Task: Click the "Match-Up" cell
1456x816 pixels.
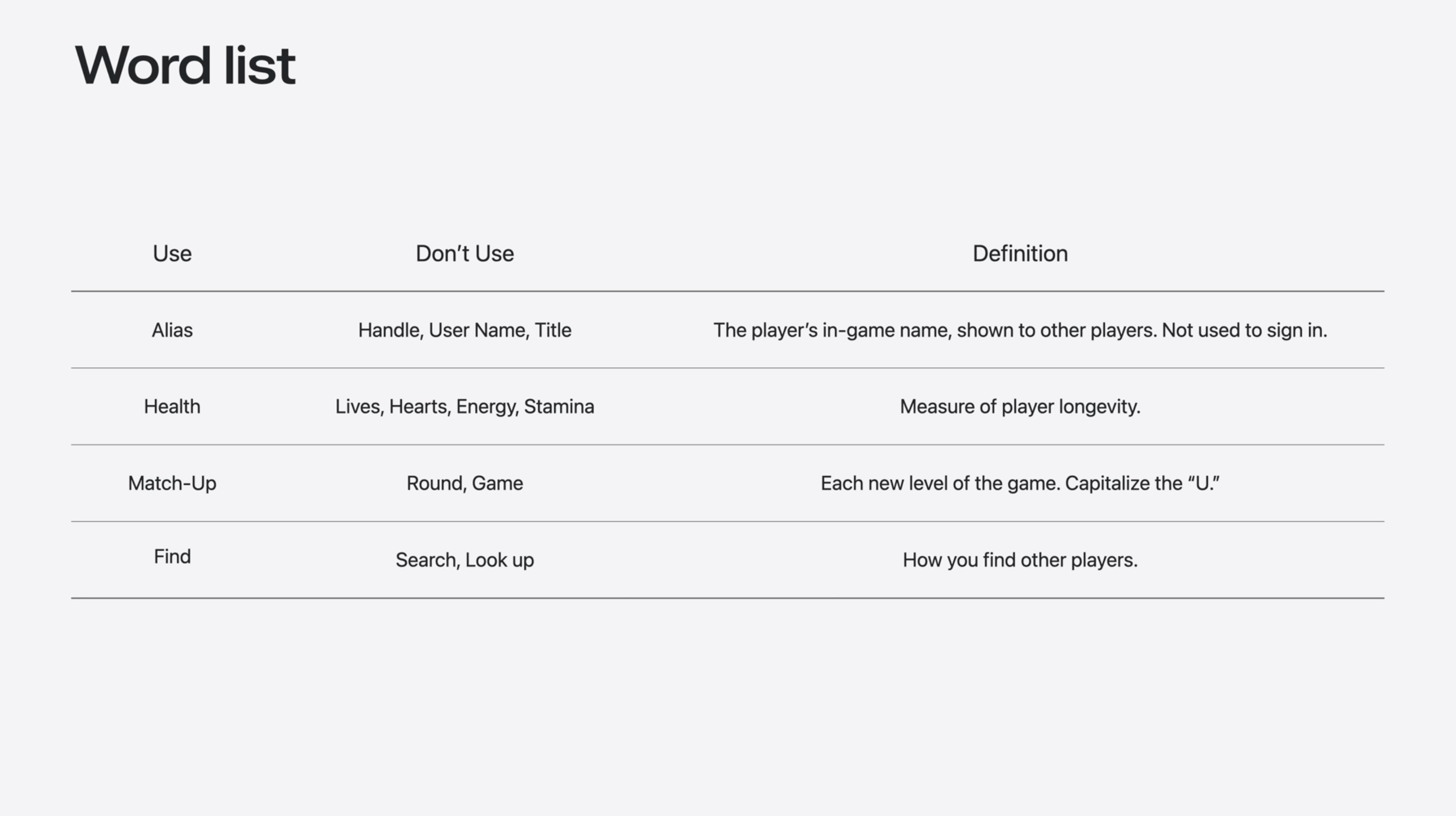Action: [x=172, y=483]
